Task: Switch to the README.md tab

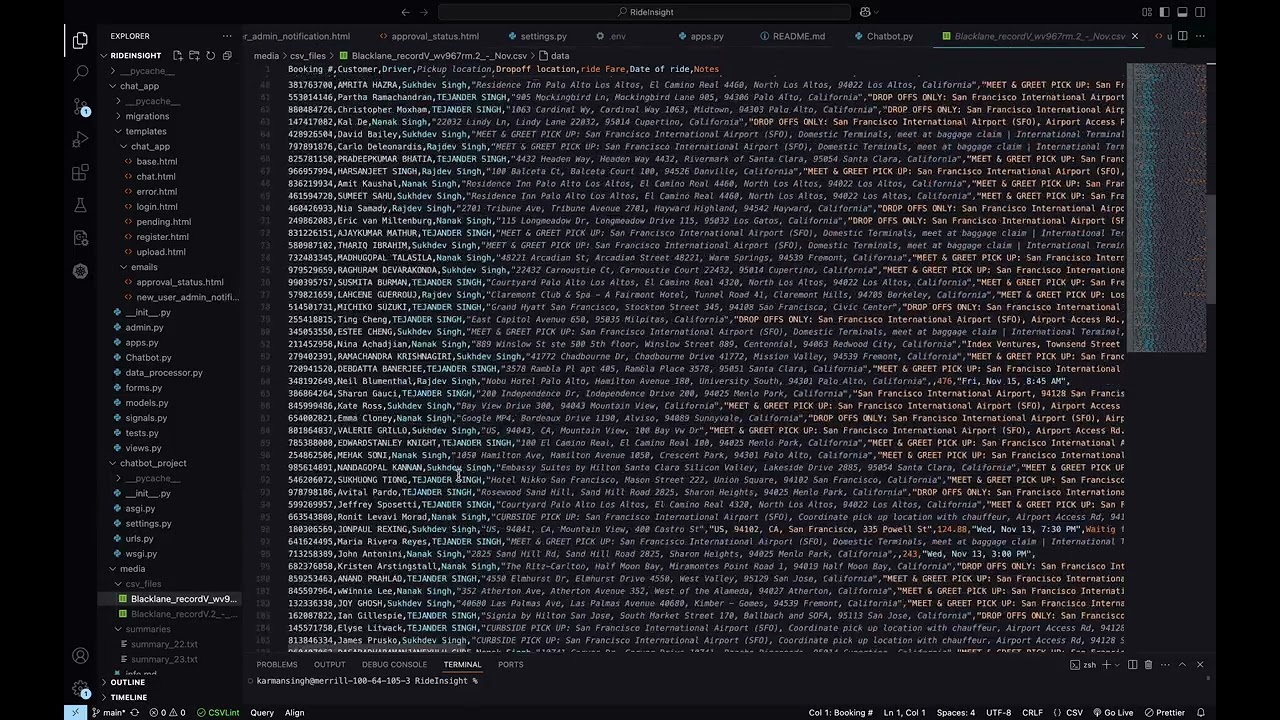Action: [798, 36]
